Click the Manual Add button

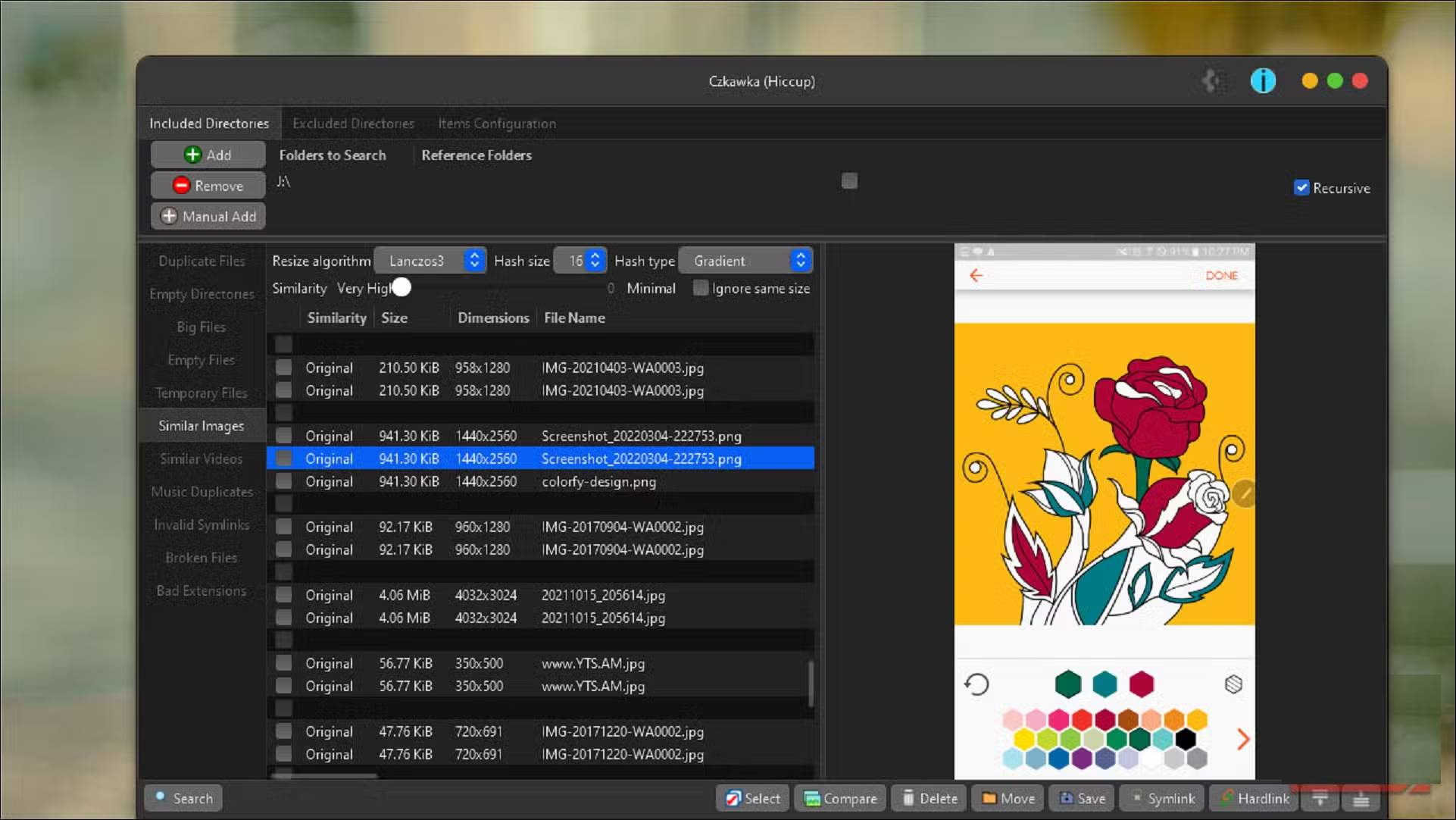pyautogui.click(x=208, y=216)
